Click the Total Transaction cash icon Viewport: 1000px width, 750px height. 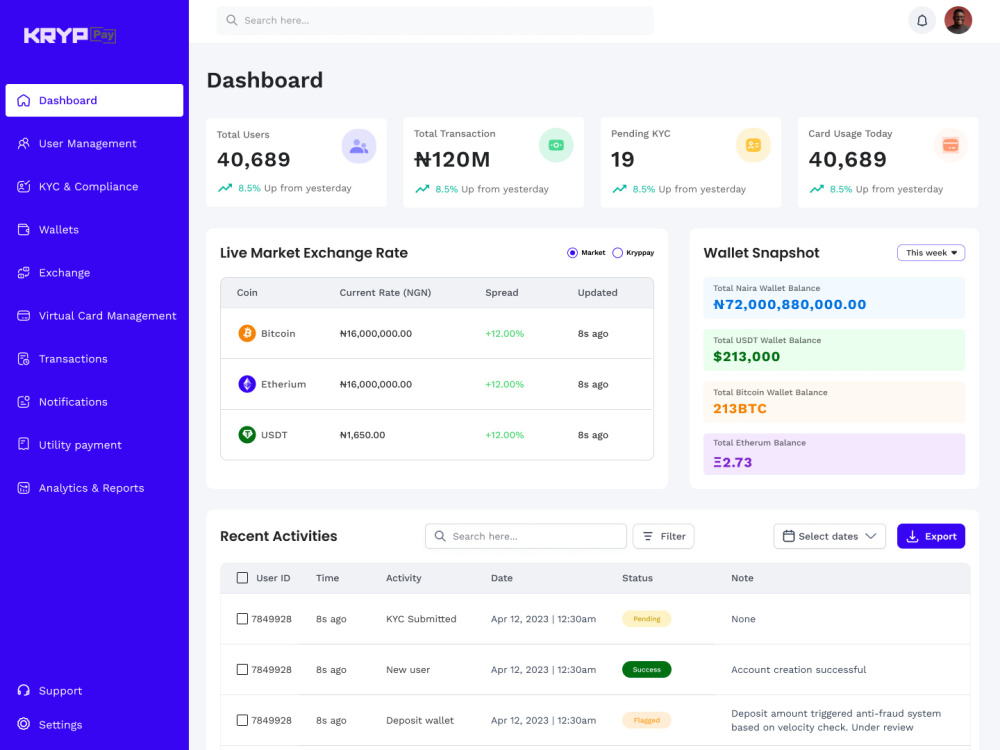tap(556, 145)
